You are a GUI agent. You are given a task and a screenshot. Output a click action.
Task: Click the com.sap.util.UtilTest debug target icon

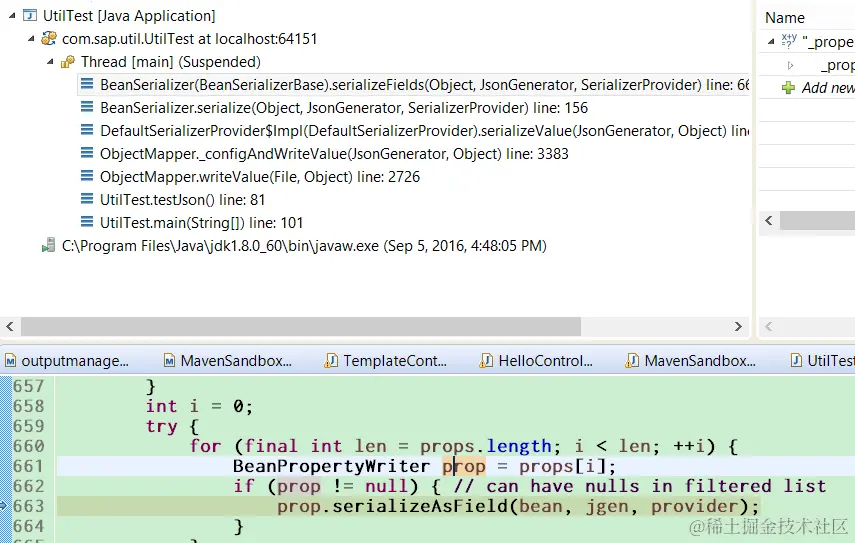49,38
